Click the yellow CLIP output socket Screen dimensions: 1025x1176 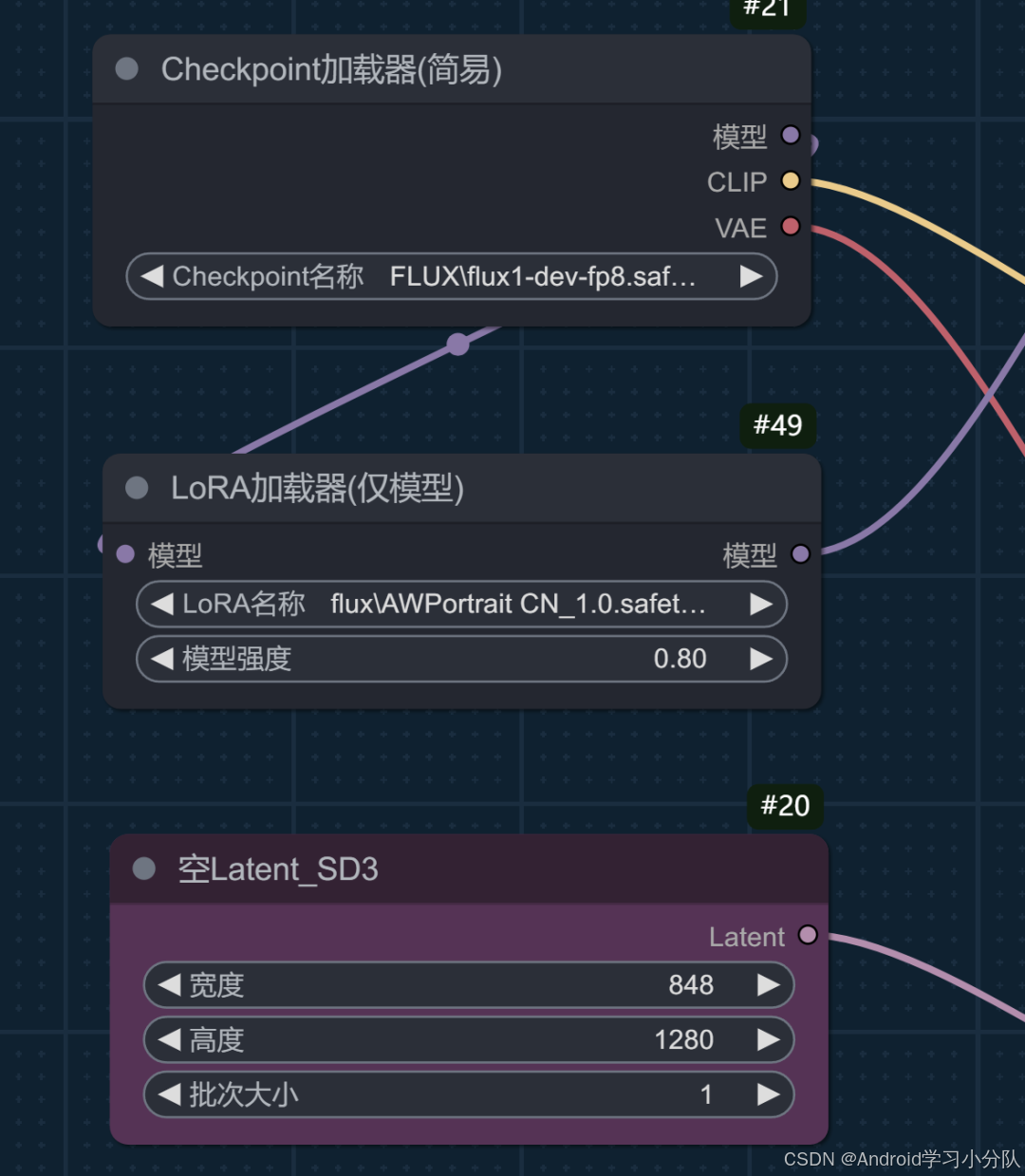coord(791,180)
